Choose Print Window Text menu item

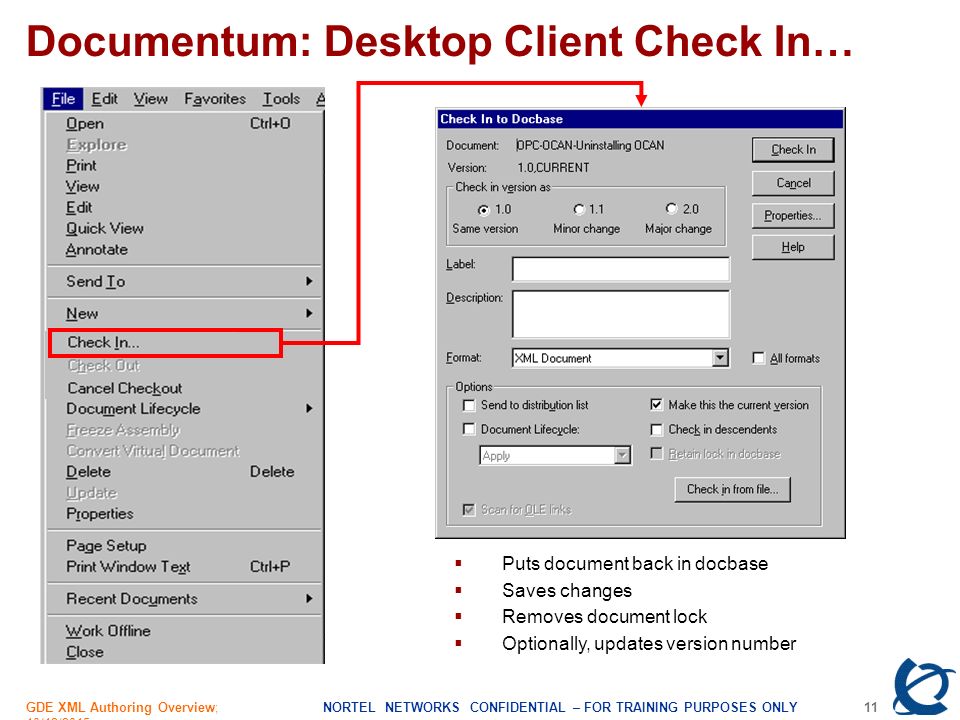coord(184,567)
